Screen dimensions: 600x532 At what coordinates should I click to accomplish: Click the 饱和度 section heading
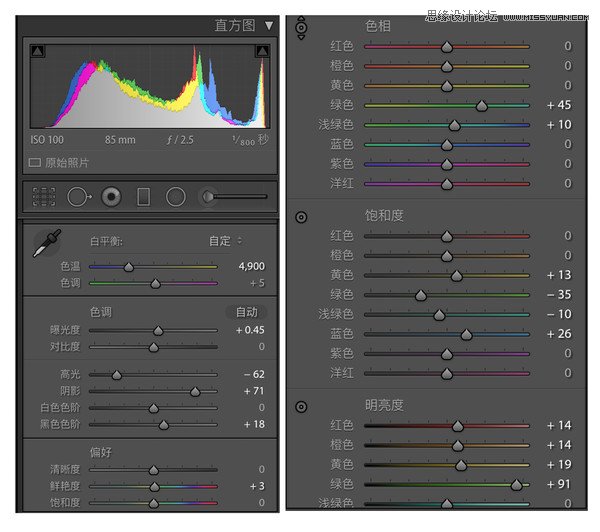(384, 215)
